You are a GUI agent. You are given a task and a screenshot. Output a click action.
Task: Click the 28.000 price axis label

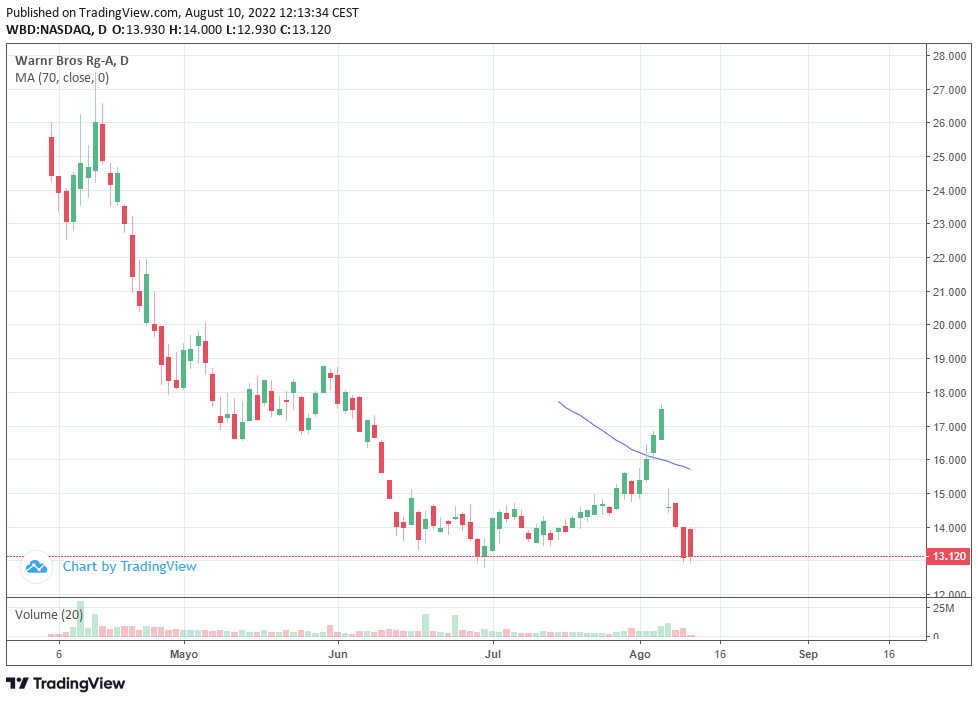tap(949, 56)
